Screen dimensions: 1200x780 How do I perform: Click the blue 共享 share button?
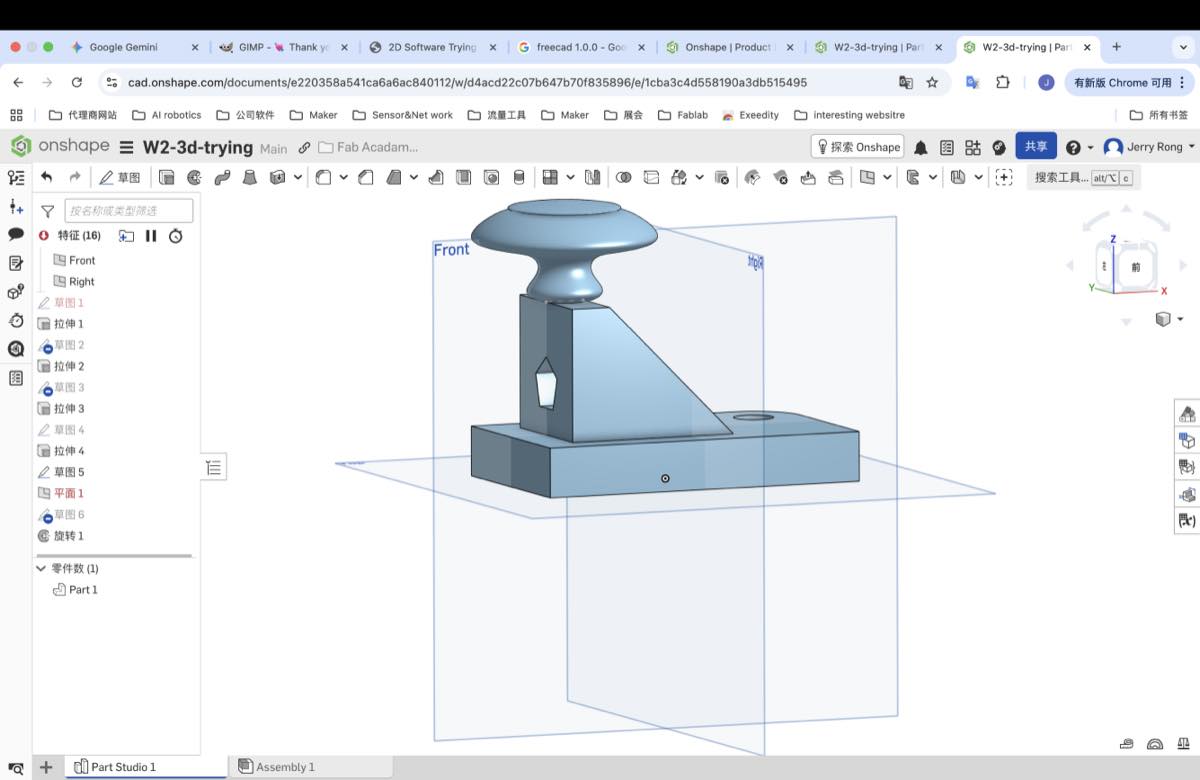click(x=1035, y=146)
